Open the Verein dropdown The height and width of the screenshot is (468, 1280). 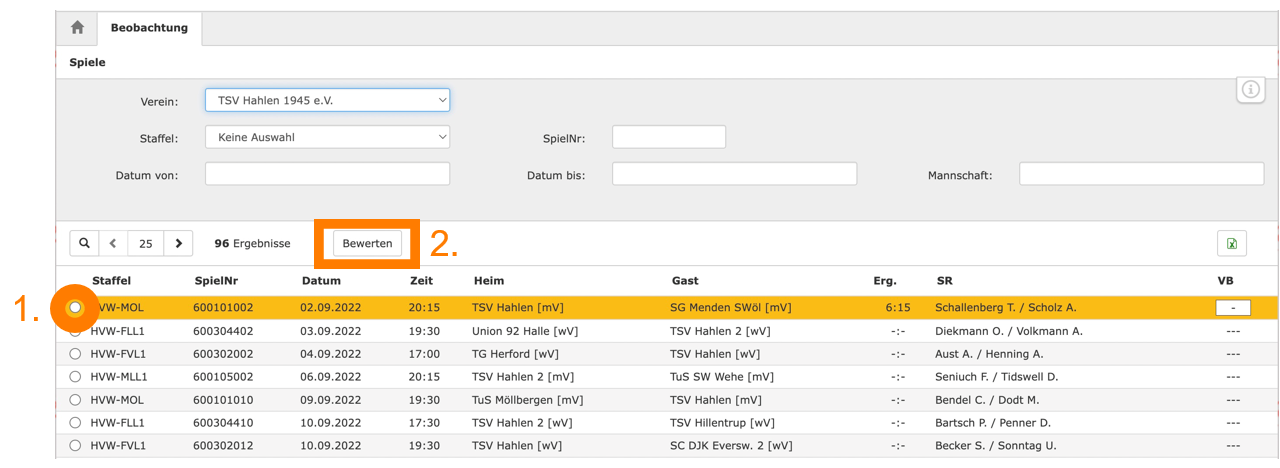327,100
